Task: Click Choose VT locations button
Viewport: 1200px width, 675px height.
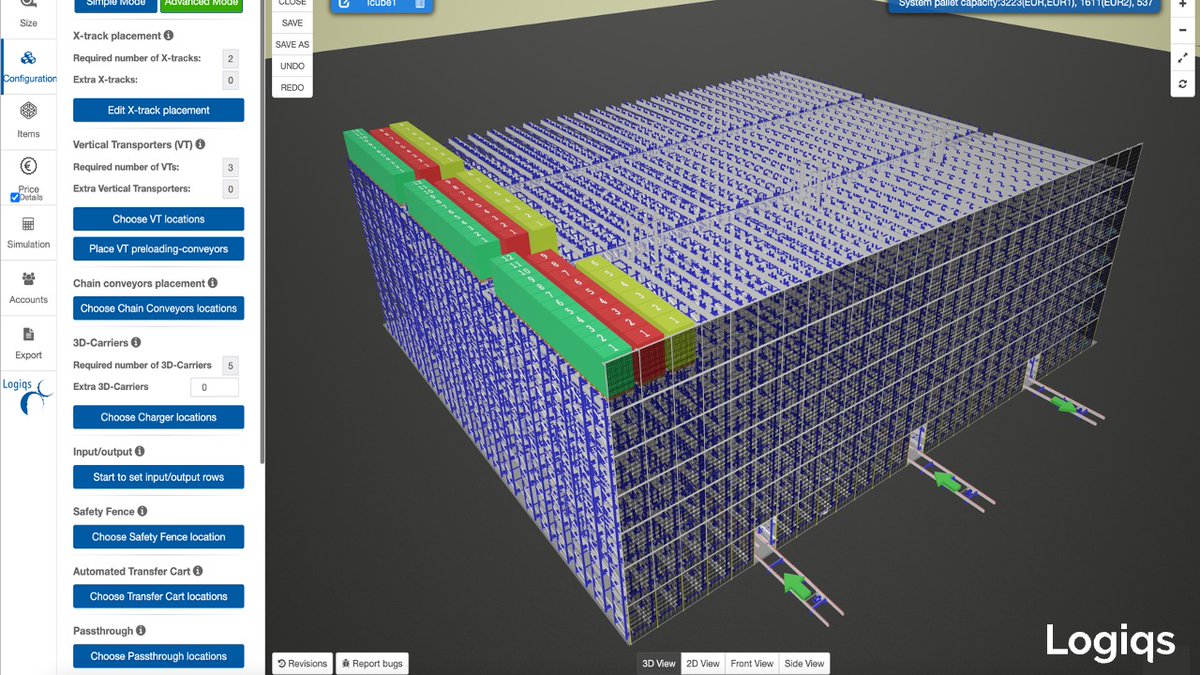Action: tap(158, 219)
